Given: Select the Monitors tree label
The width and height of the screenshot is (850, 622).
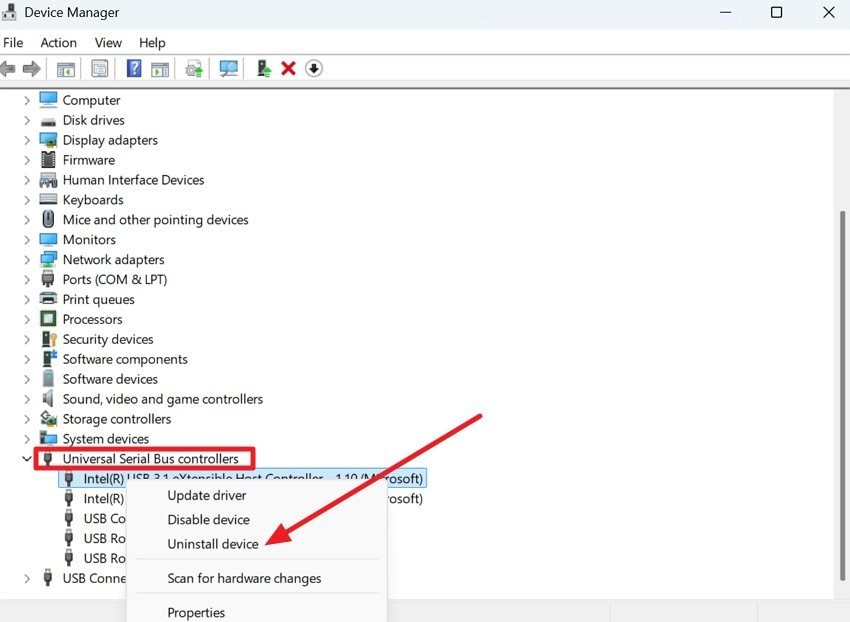Looking at the screenshot, I should 89,240.
